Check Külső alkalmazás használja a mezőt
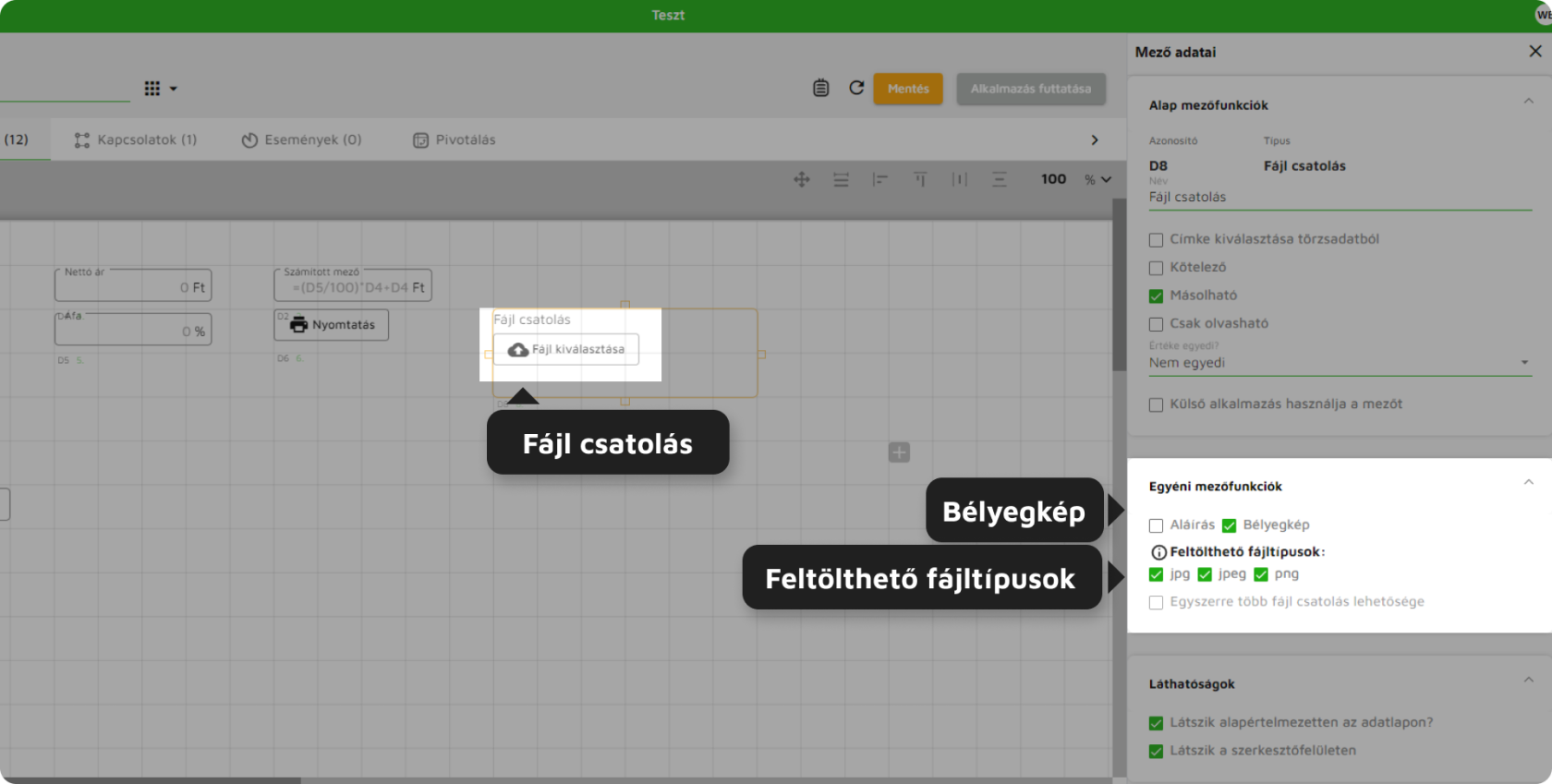Screen dimensions: 1552x784 pyautogui.click(x=1156, y=404)
